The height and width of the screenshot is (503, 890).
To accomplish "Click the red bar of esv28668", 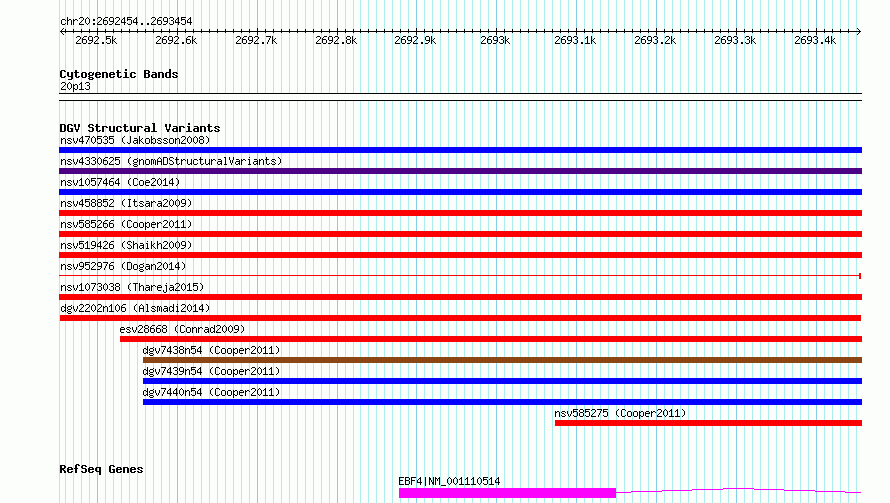I will click(x=491, y=339).
